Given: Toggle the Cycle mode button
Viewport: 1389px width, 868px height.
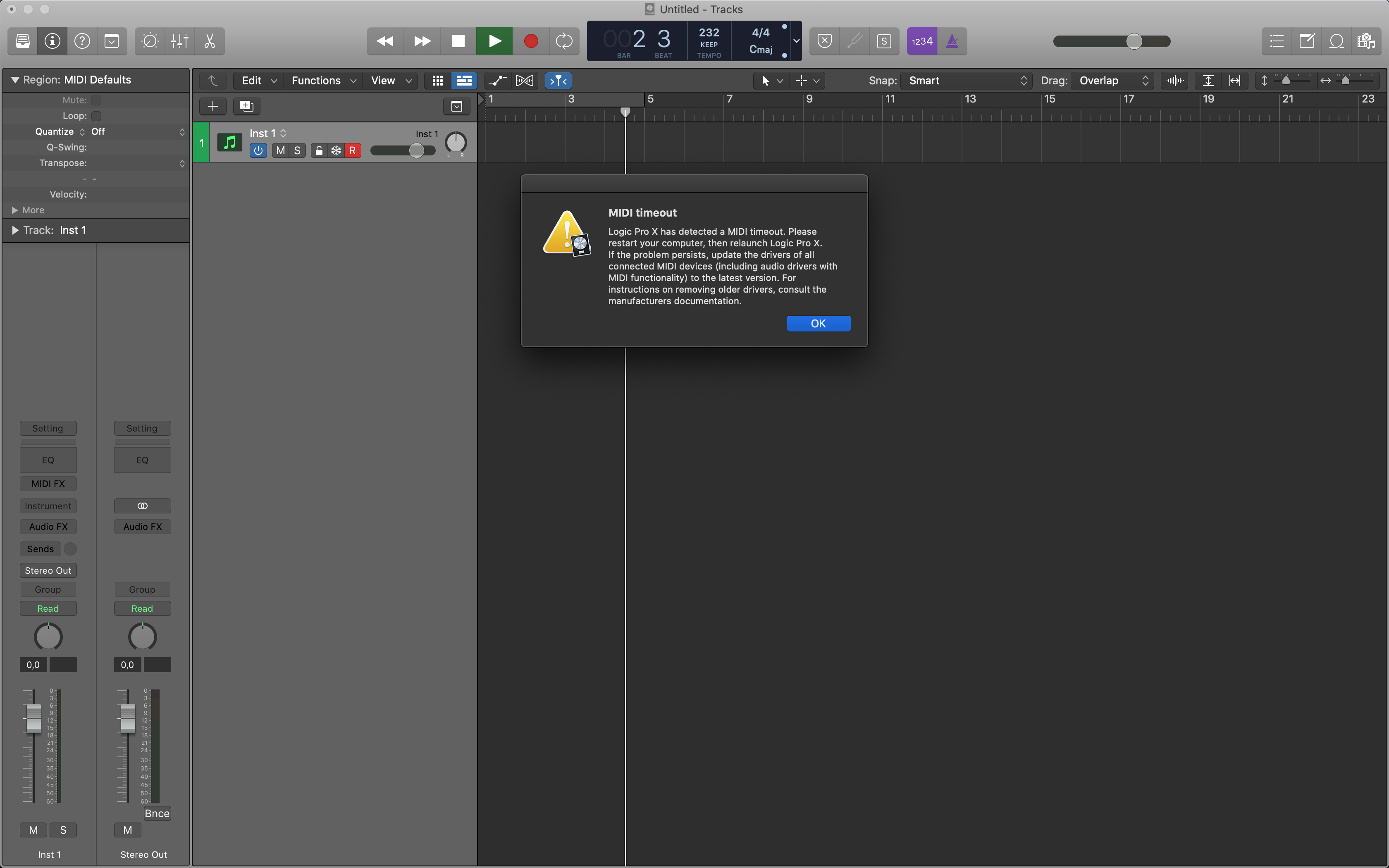Looking at the screenshot, I should pos(563,41).
